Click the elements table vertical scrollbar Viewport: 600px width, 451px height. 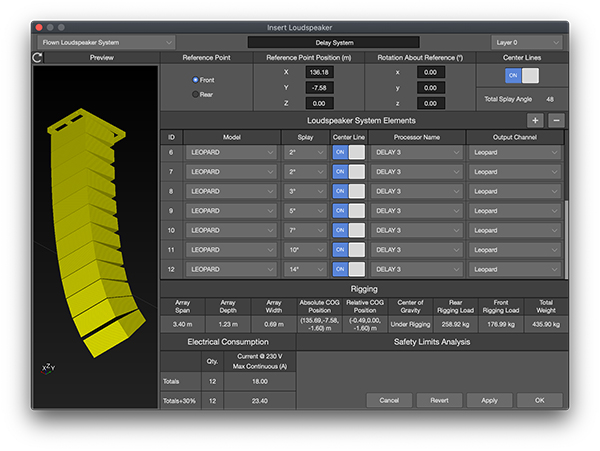pyautogui.click(x=566, y=239)
